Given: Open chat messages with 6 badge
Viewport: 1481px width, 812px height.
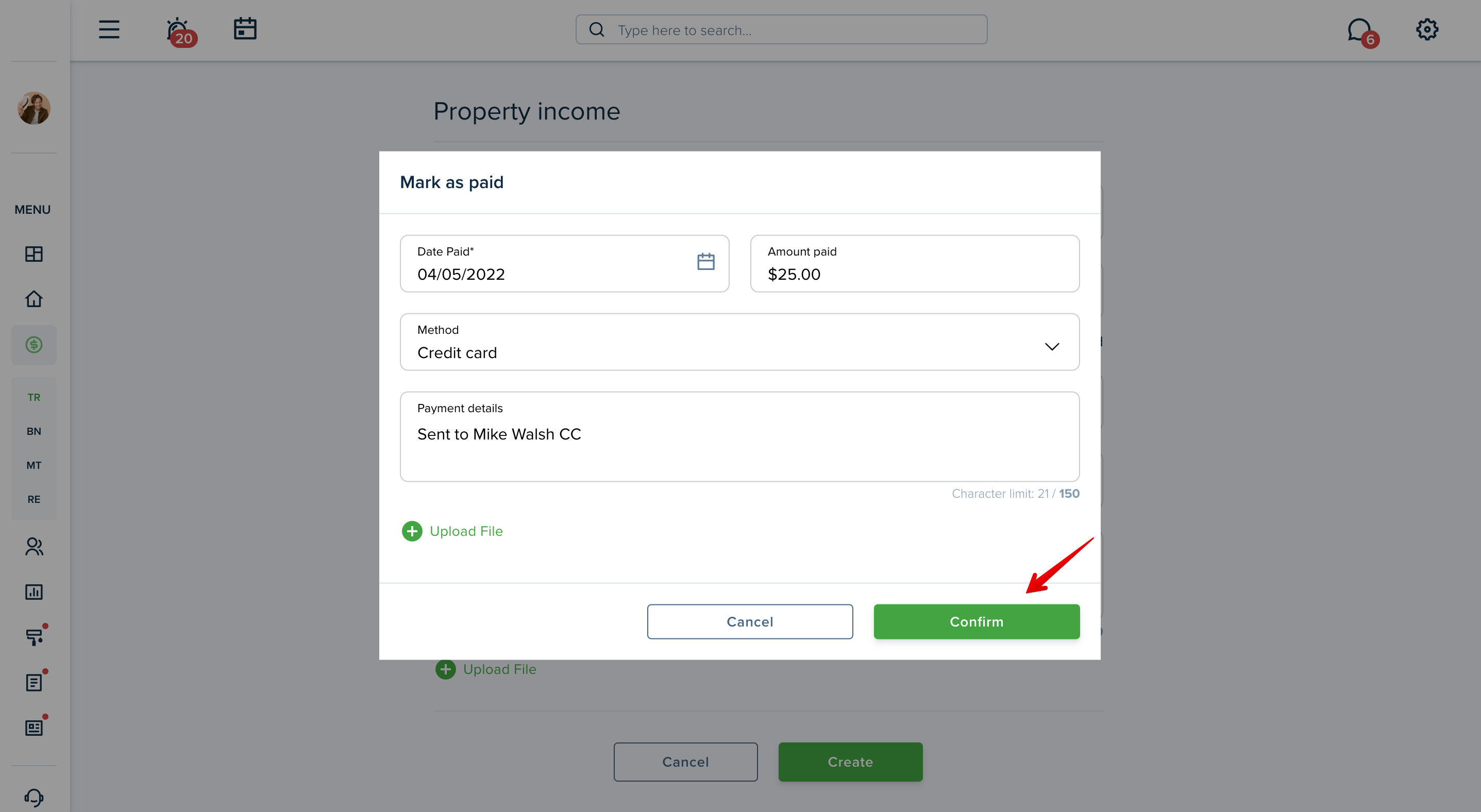Looking at the screenshot, I should [x=1362, y=32].
